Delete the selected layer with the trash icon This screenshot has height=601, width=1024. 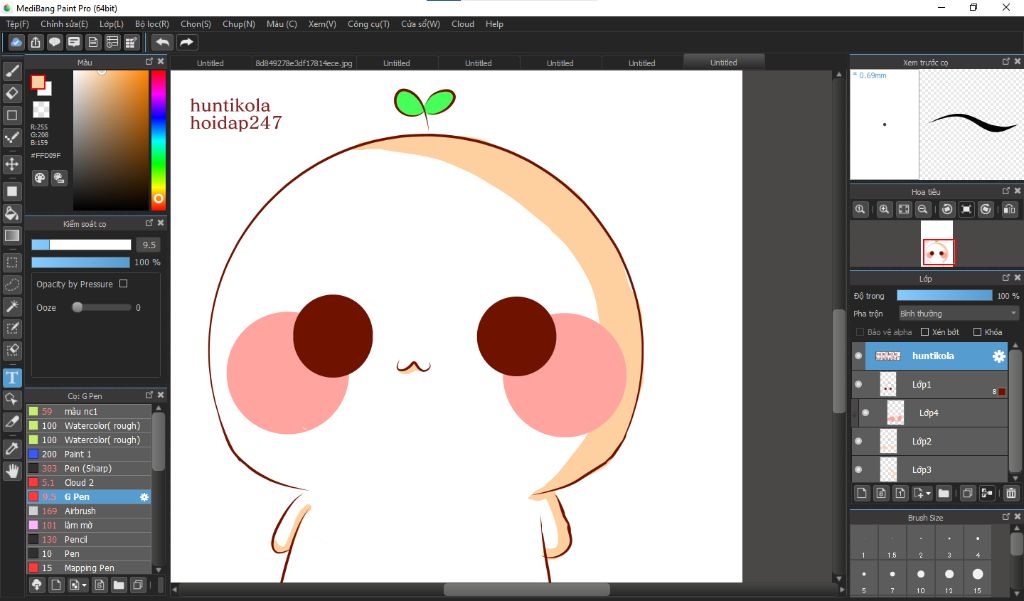coord(1011,493)
